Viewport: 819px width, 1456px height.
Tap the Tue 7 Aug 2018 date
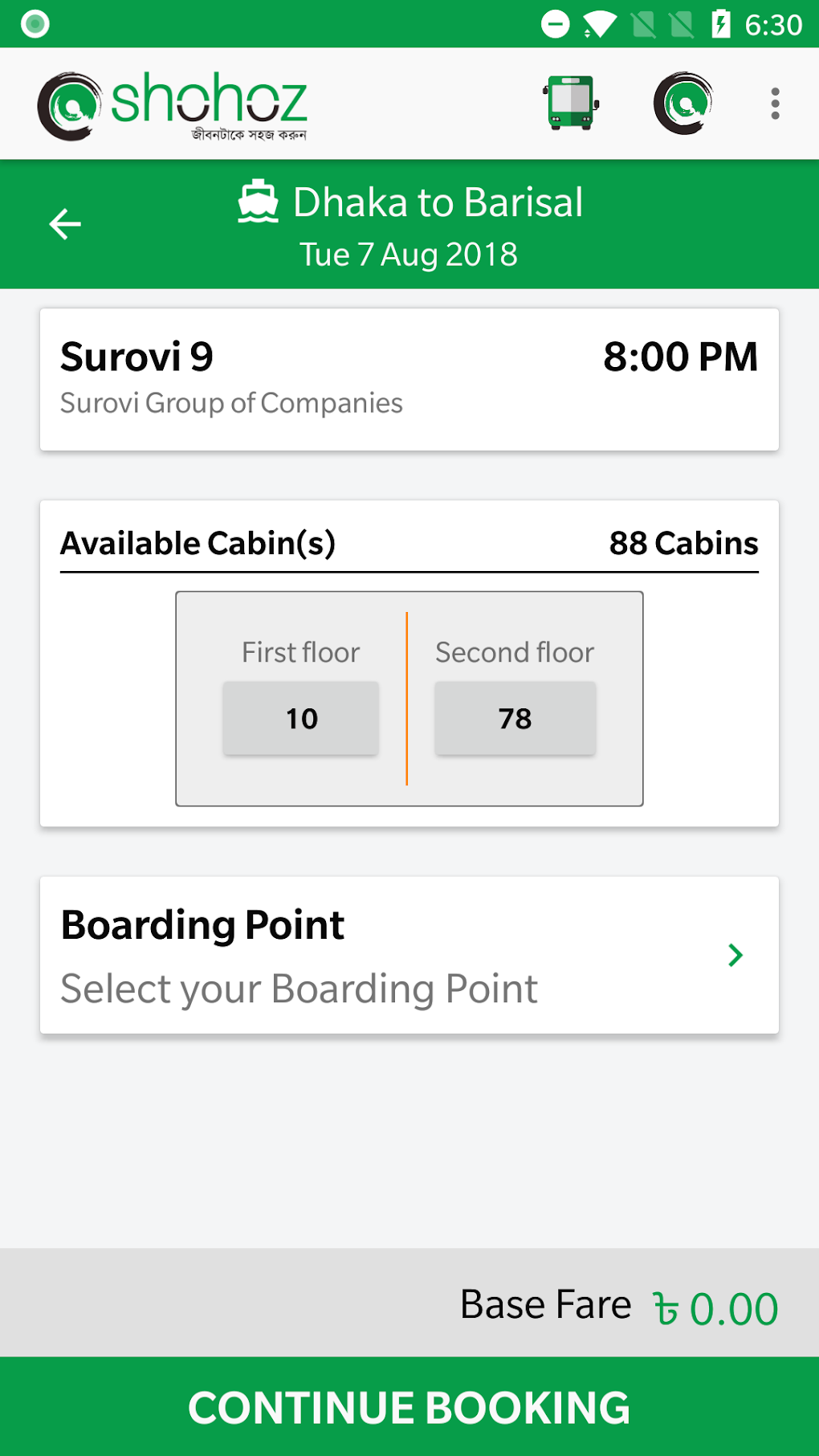409,255
